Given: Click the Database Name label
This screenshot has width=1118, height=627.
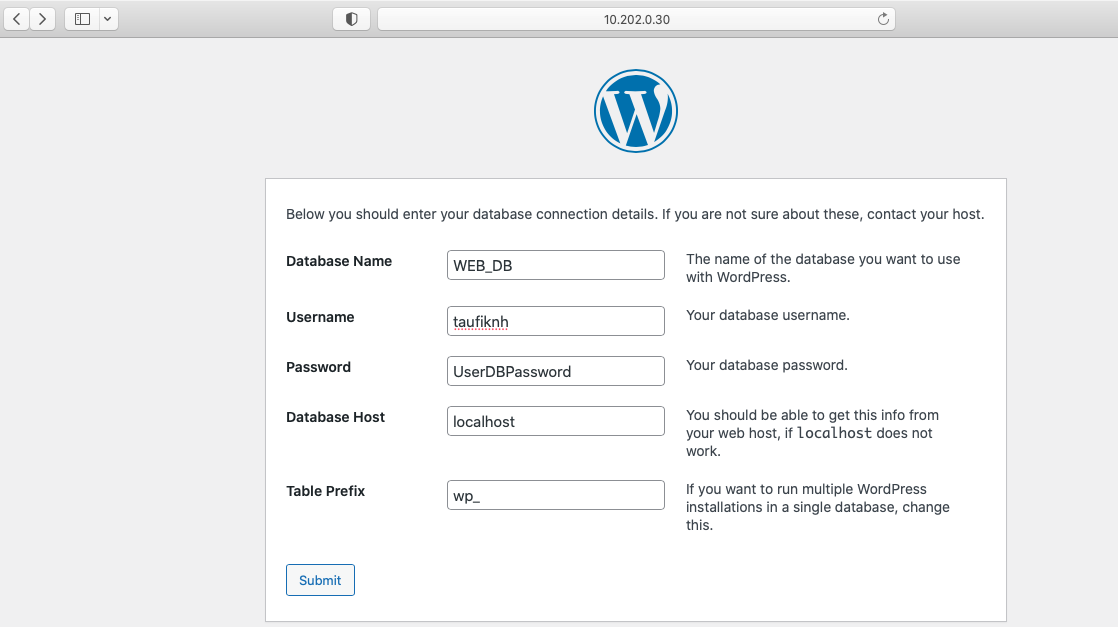Looking at the screenshot, I should click(x=339, y=261).
